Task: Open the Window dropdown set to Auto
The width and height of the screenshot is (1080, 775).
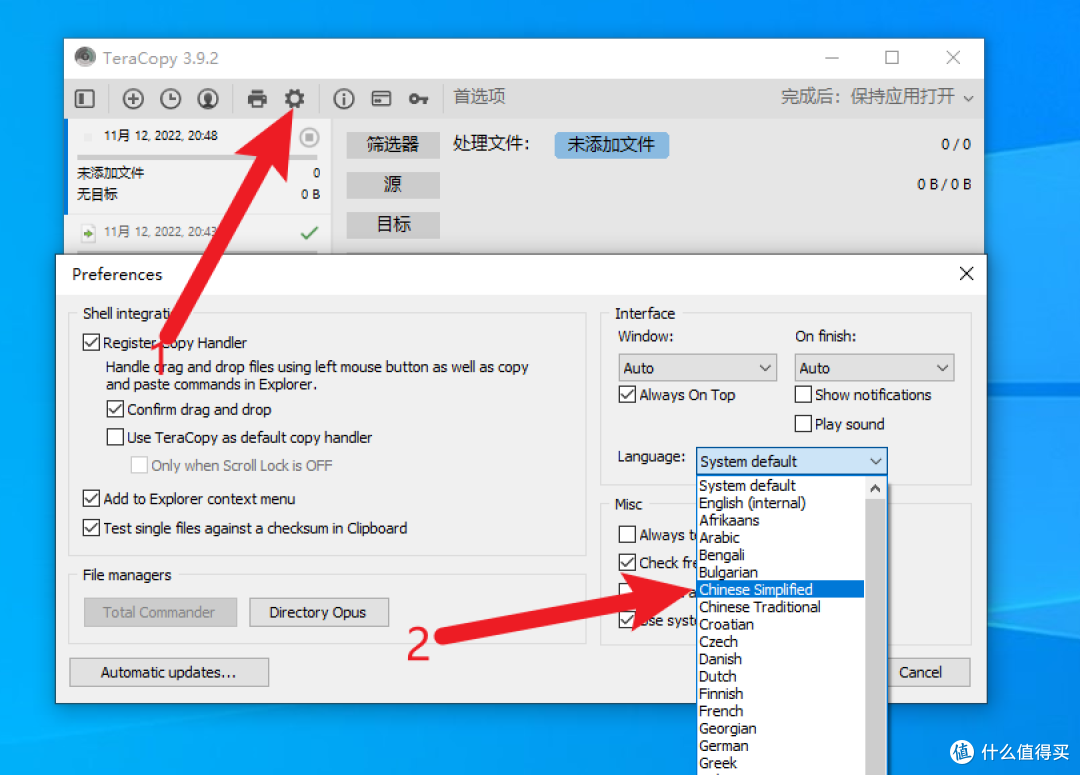Action: [x=697, y=368]
